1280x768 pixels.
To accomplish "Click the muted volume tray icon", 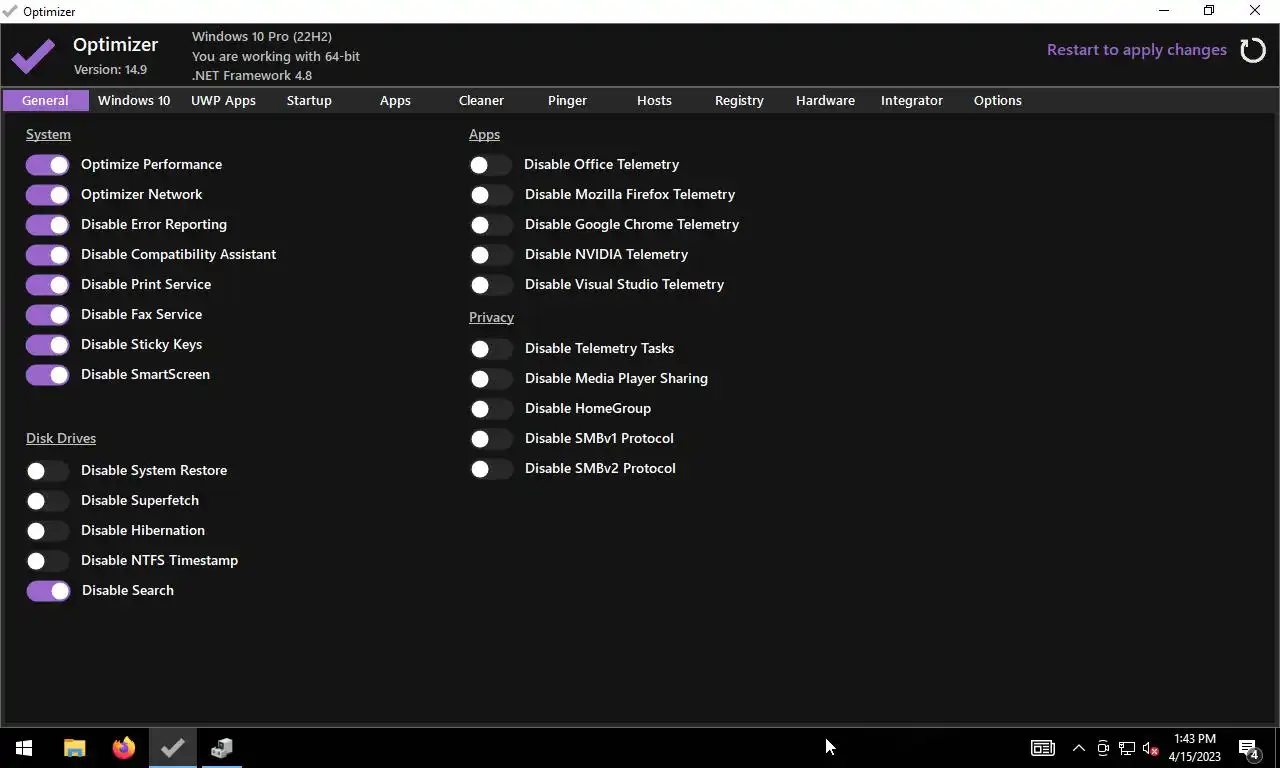I will coord(1151,748).
